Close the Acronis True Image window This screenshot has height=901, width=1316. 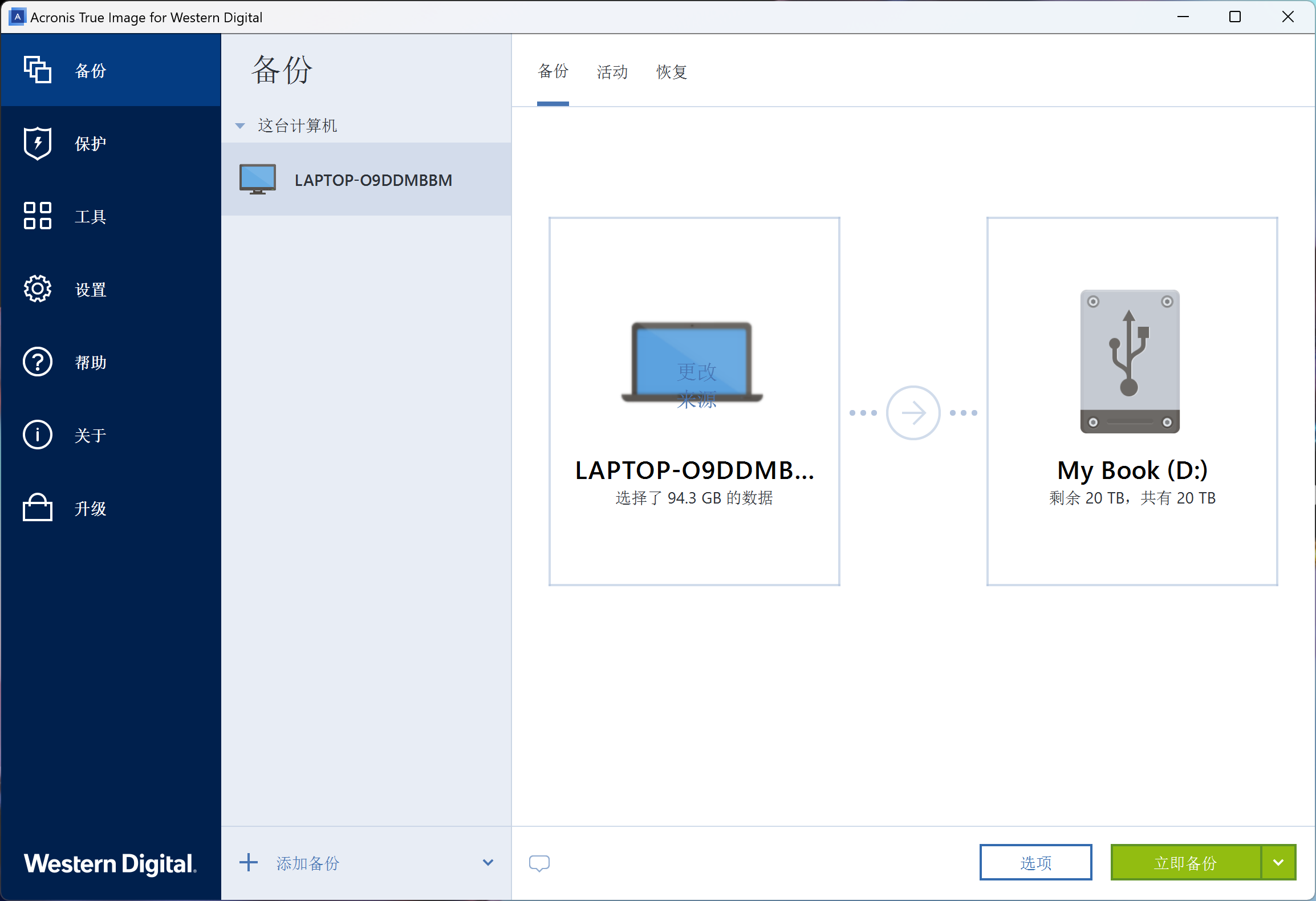1287,17
